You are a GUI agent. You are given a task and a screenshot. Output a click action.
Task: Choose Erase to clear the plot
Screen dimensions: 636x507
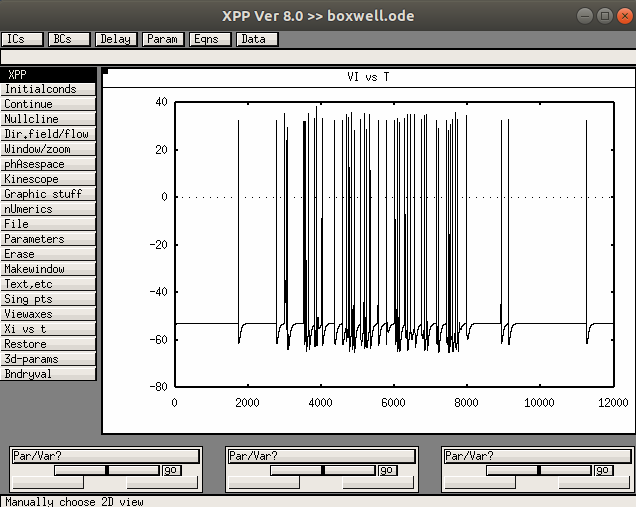click(48, 254)
